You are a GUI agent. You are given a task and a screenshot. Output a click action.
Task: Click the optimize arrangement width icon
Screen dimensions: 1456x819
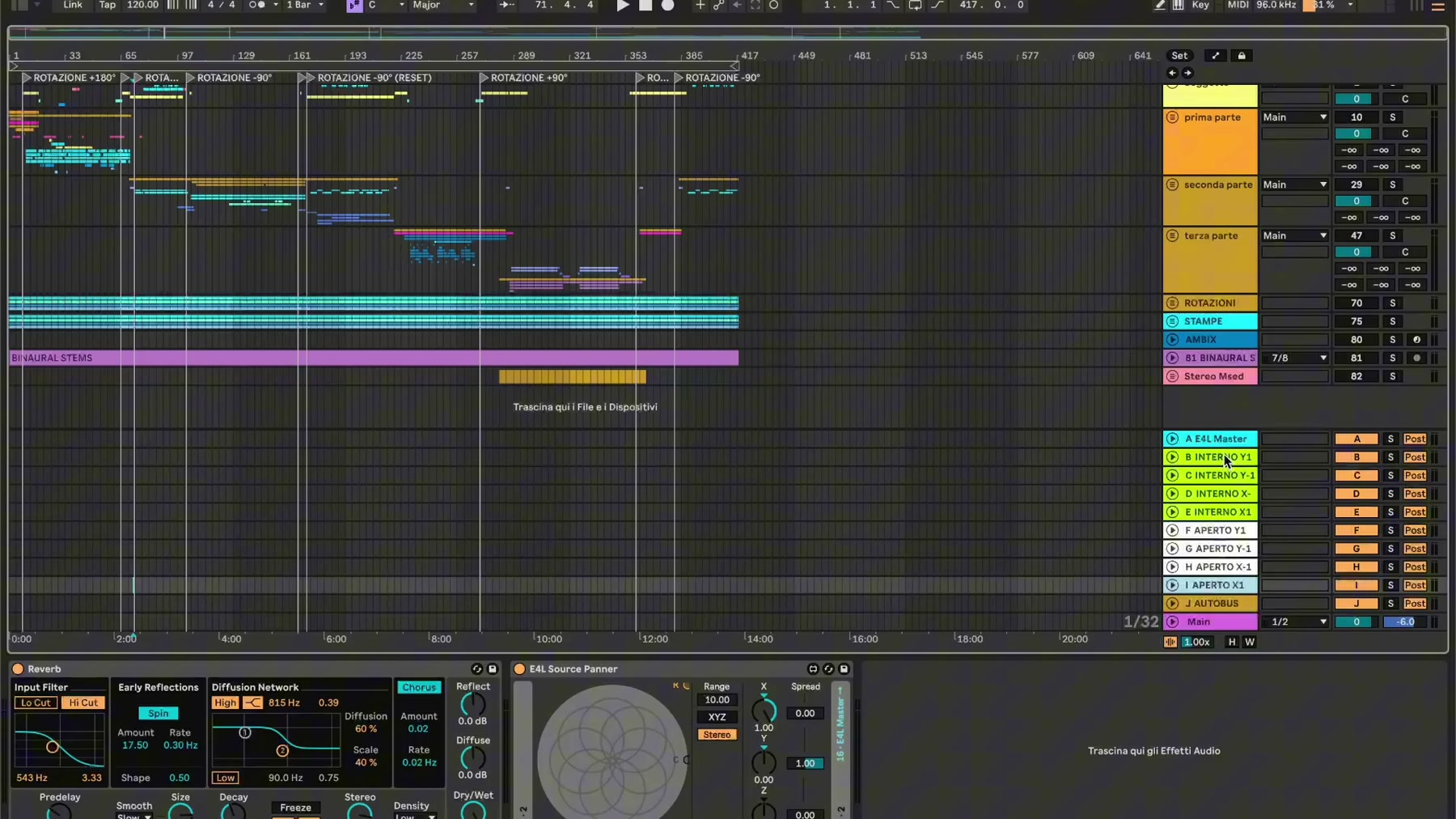coord(1215,56)
